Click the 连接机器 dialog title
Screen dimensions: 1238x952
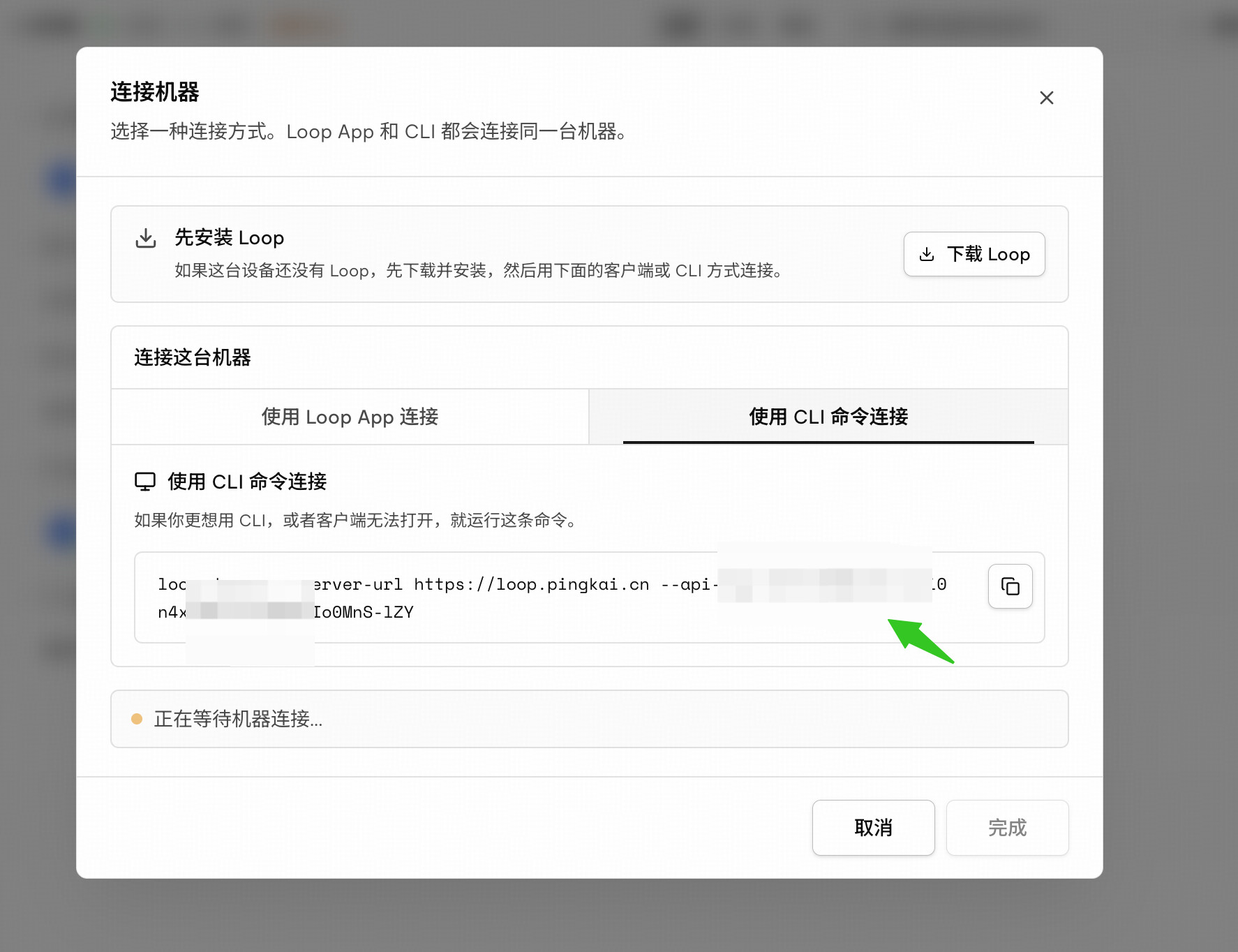[x=155, y=92]
